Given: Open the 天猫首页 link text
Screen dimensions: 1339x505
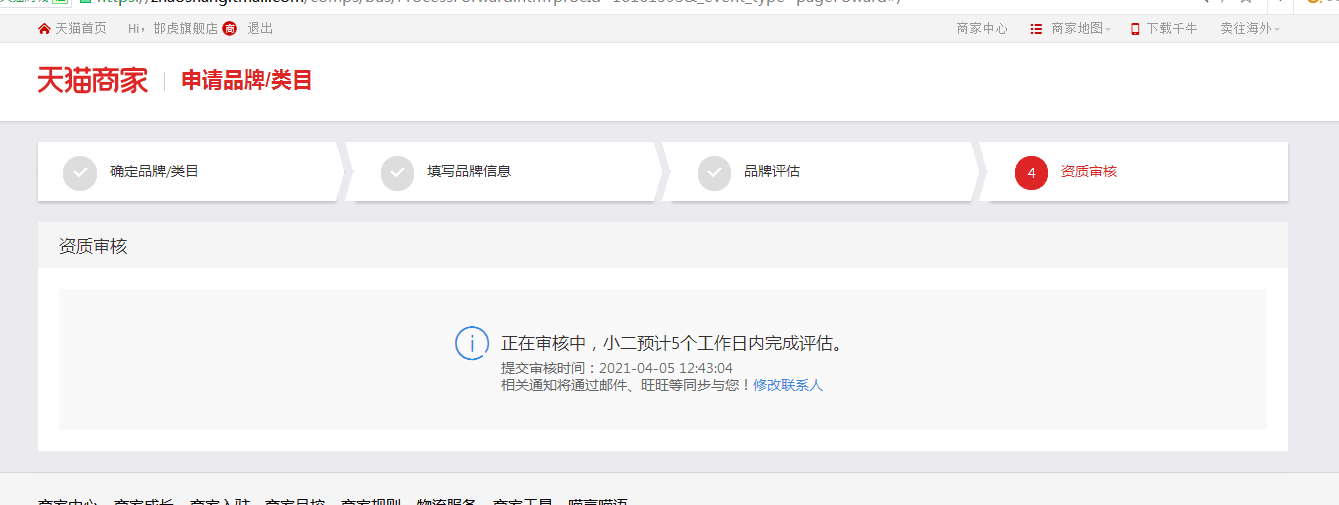Looking at the screenshot, I should pos(80,29).
